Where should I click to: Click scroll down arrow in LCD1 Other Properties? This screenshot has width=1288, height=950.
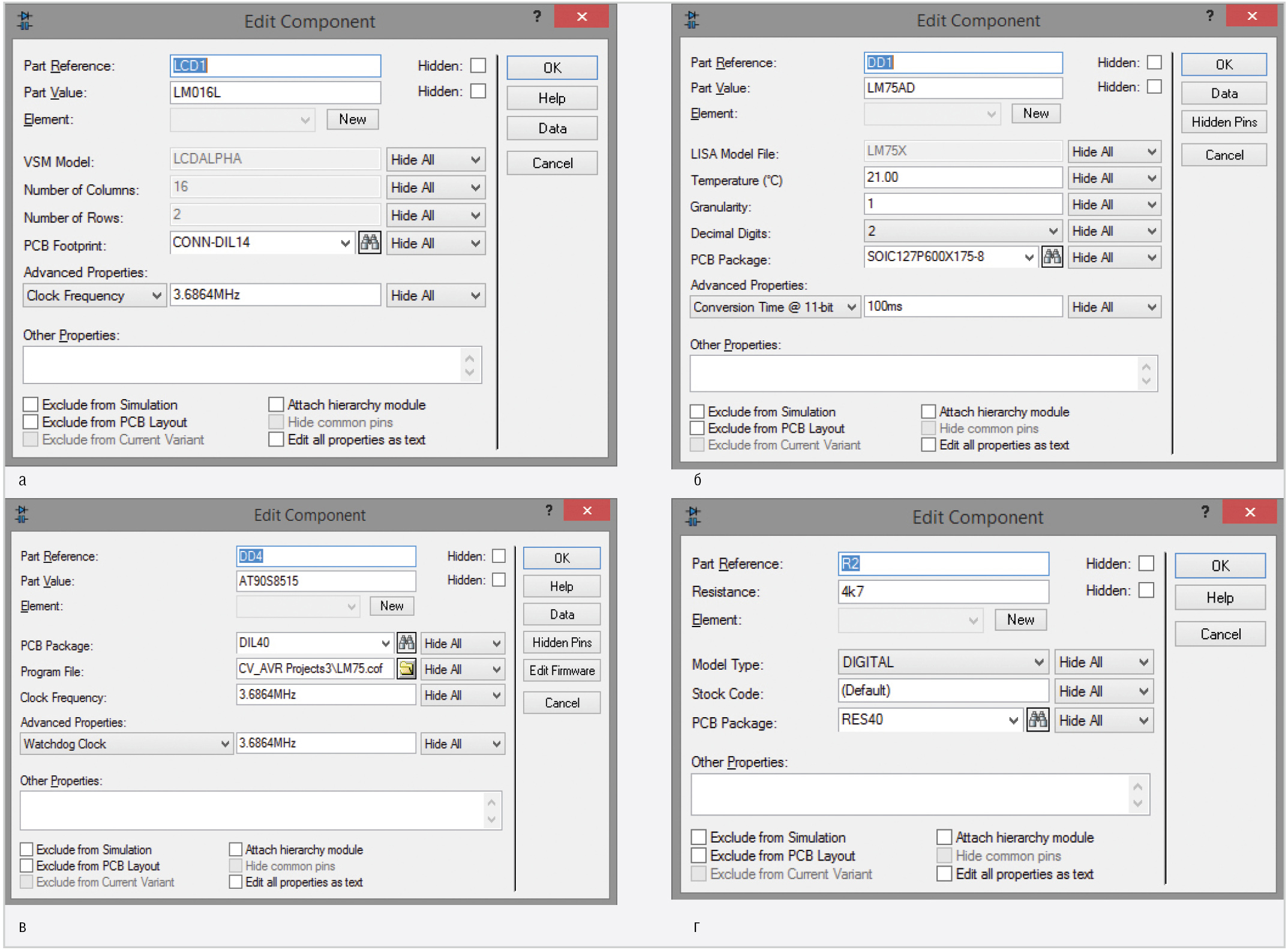[x=470, y=373]
